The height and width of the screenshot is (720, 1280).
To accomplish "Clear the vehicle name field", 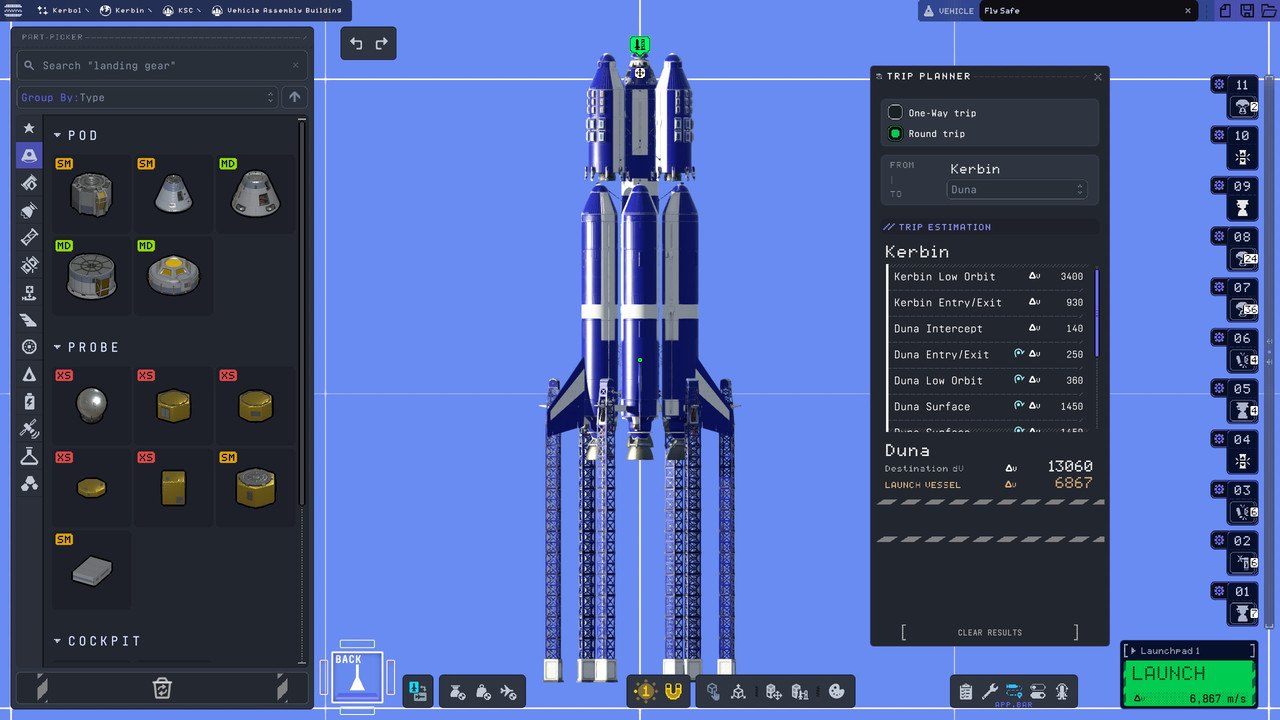I will (x=1190, y=11).
